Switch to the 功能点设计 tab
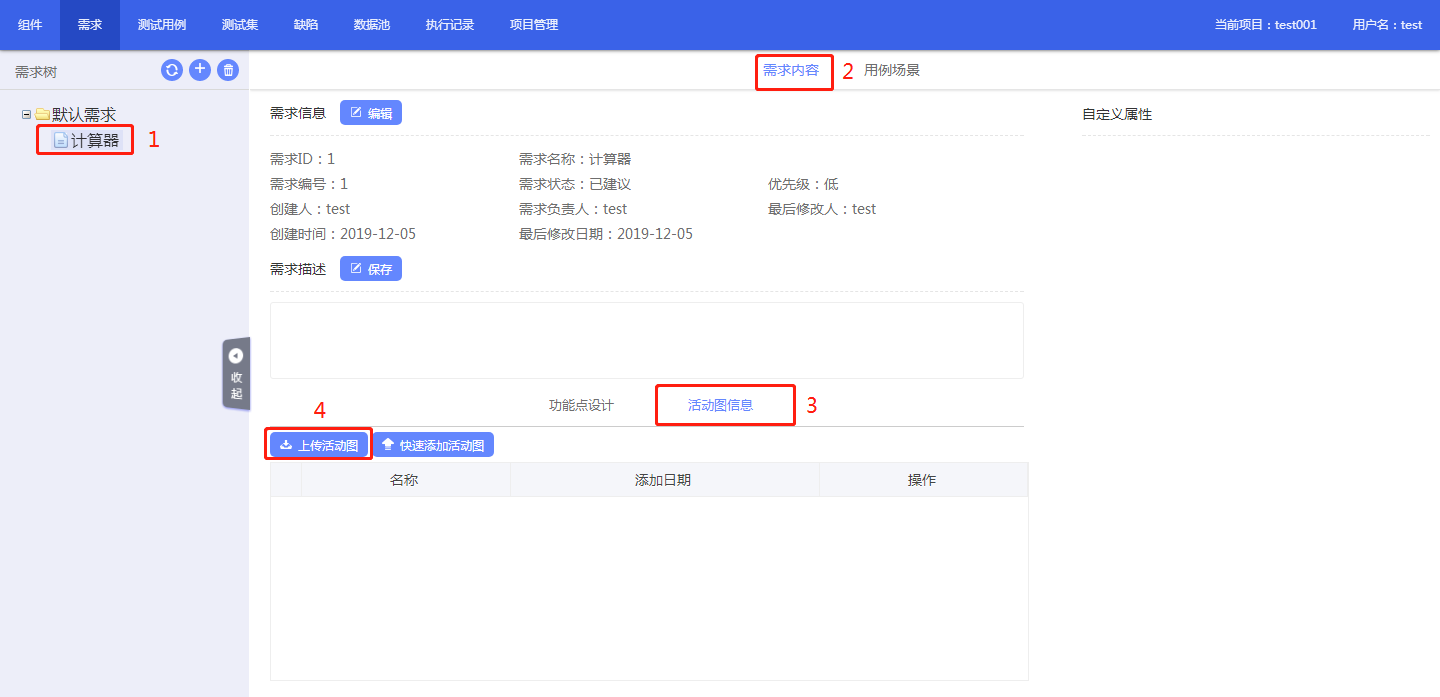Image resolution: width=1440 pixels, height=697 pixels. tap(581, 405)
